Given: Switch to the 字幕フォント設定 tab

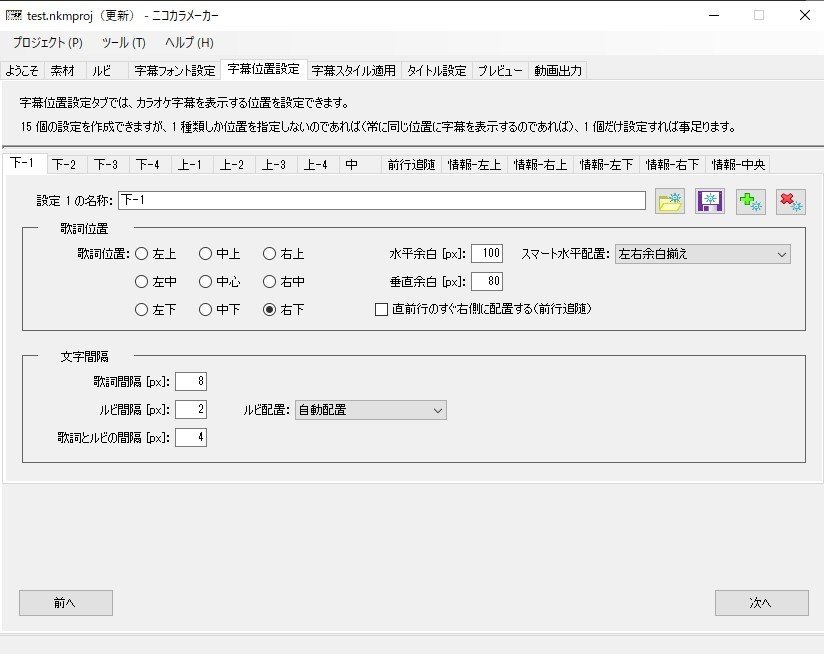Looking at the screenshot, I should [x=175, y=70].
